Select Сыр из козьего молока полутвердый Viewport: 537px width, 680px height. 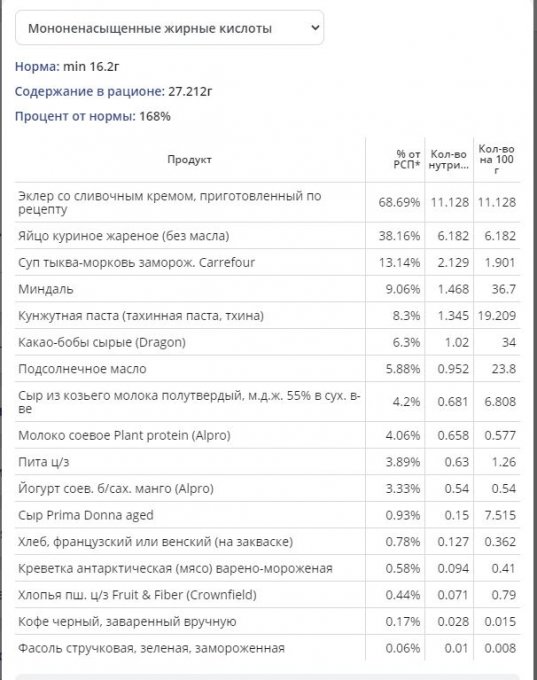[x=267, y=402]
